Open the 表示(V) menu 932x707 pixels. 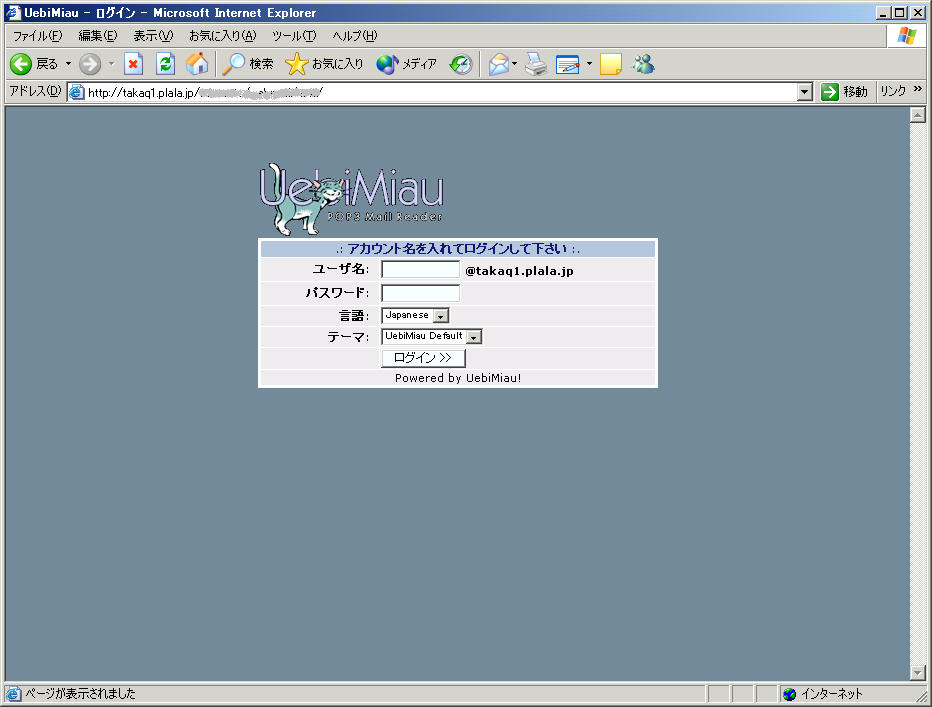coord(153,36)
